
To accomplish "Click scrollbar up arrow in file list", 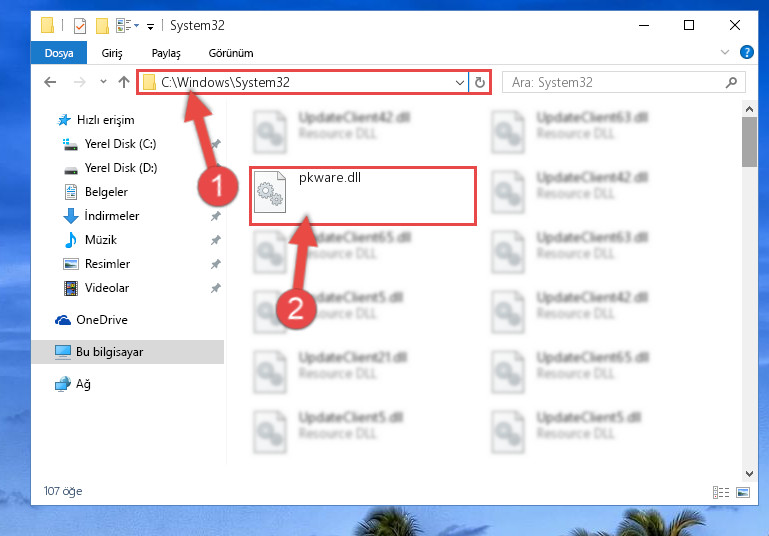I will [x=749, y=109].
